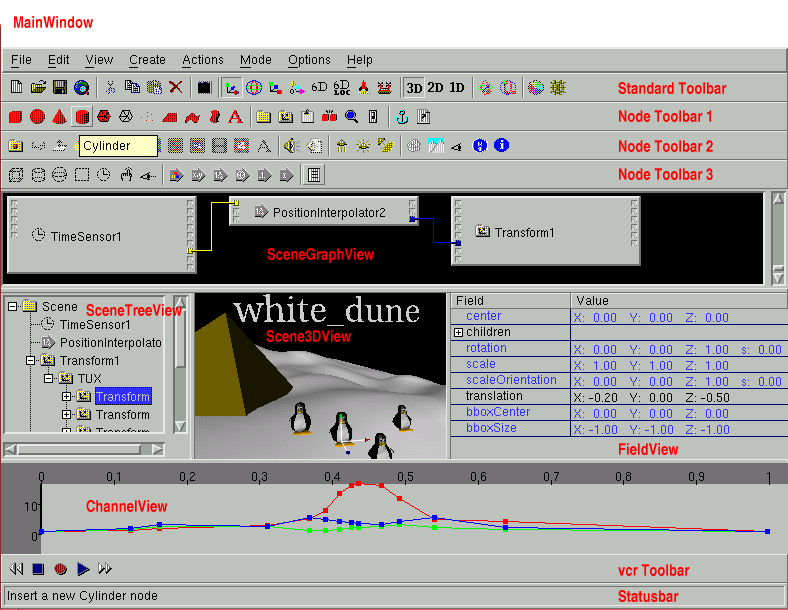Click the Background node icon
Viewport: 788px width, 610px height.
tap(436, 146)
